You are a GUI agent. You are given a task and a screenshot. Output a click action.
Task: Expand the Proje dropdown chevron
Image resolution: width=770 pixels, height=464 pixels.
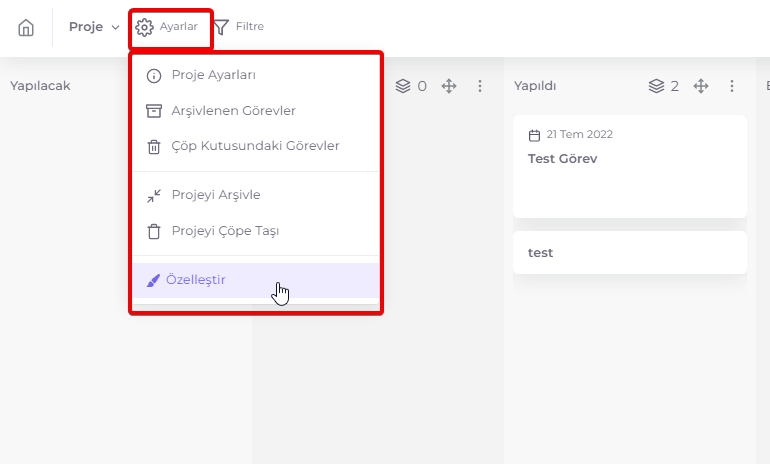[x=115, y=27]
